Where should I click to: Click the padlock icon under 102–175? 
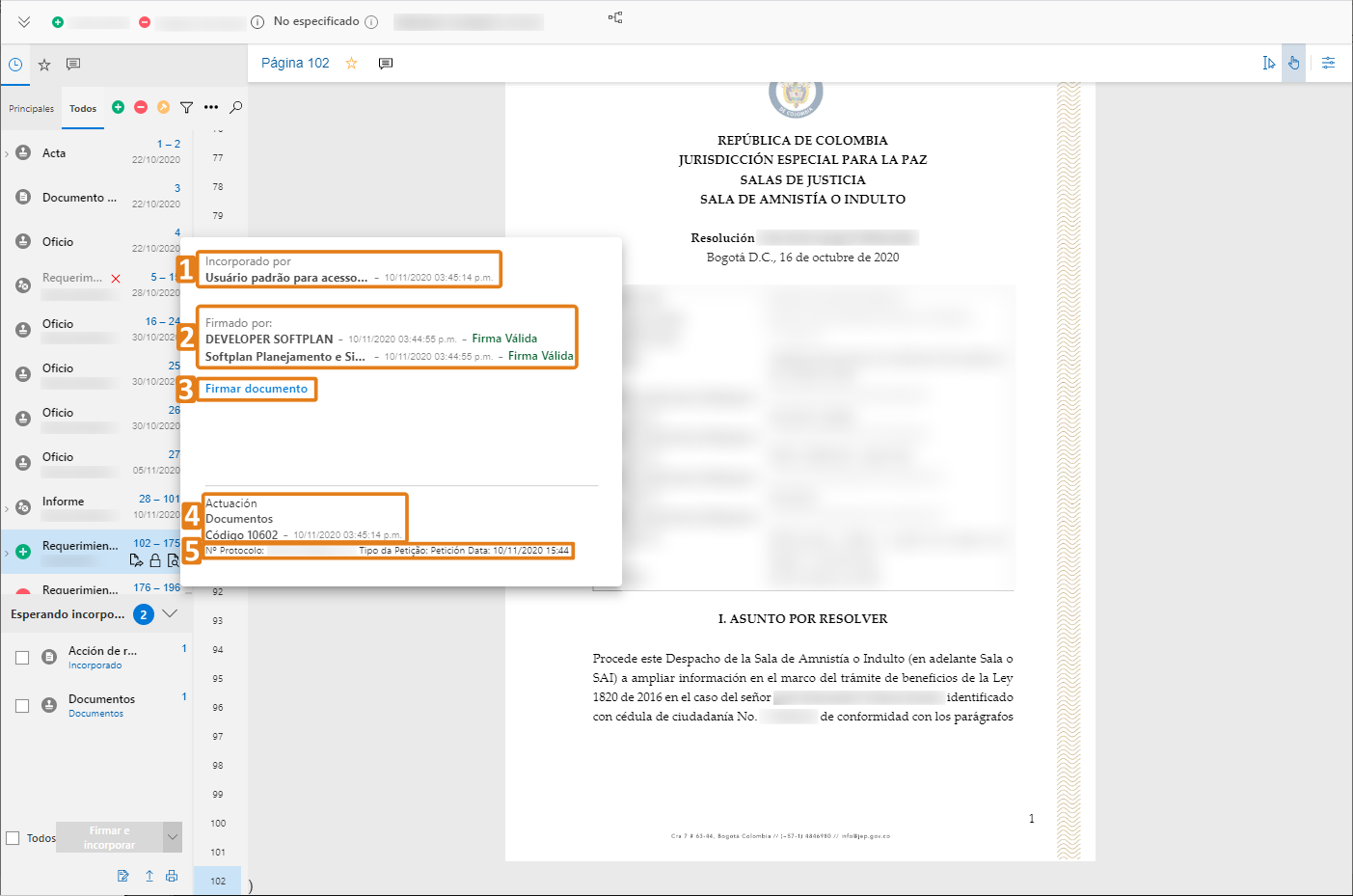click(x=154, y=560)
